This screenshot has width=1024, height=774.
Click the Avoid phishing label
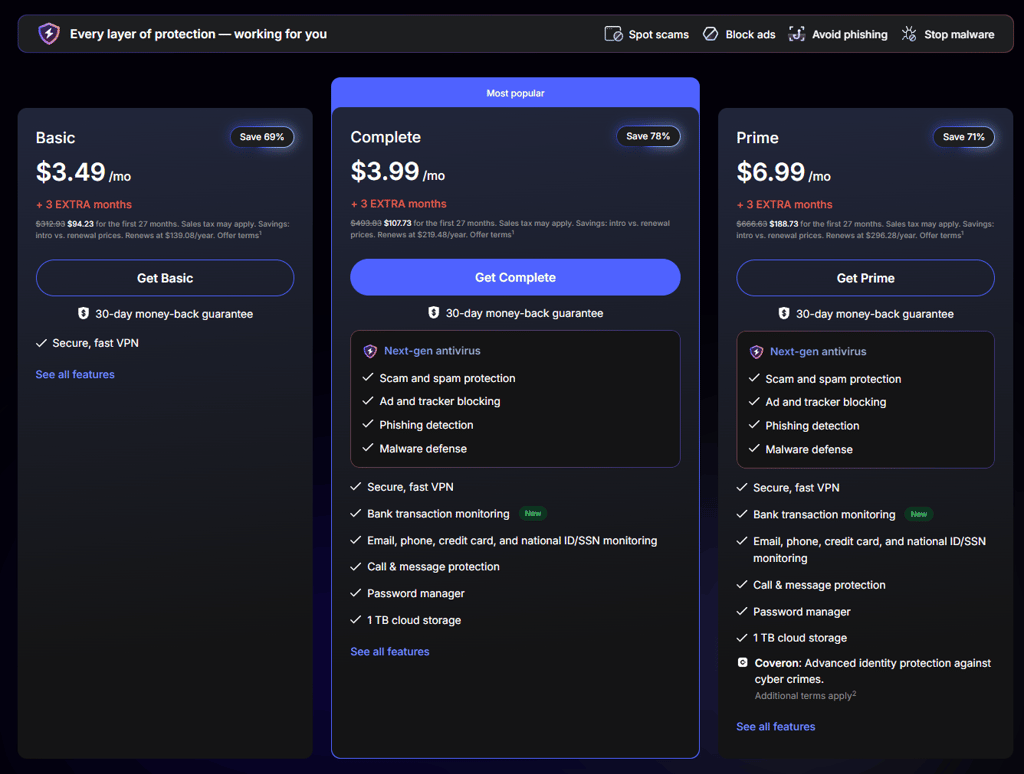(x=850, y=35)
